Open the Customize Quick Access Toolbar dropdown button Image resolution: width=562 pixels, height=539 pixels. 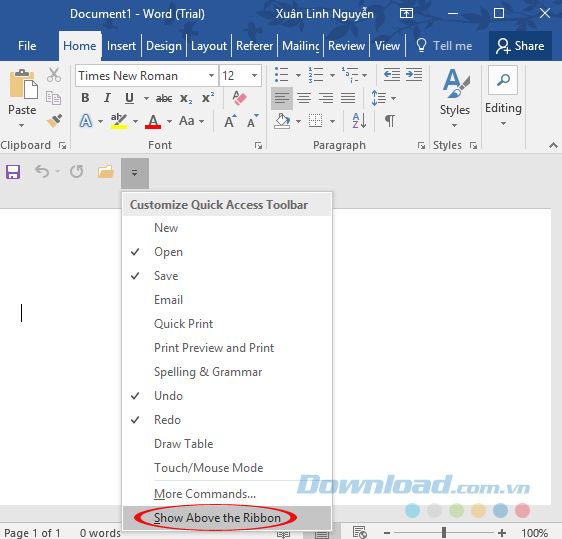pyautogui.click(x=135, y=173)
